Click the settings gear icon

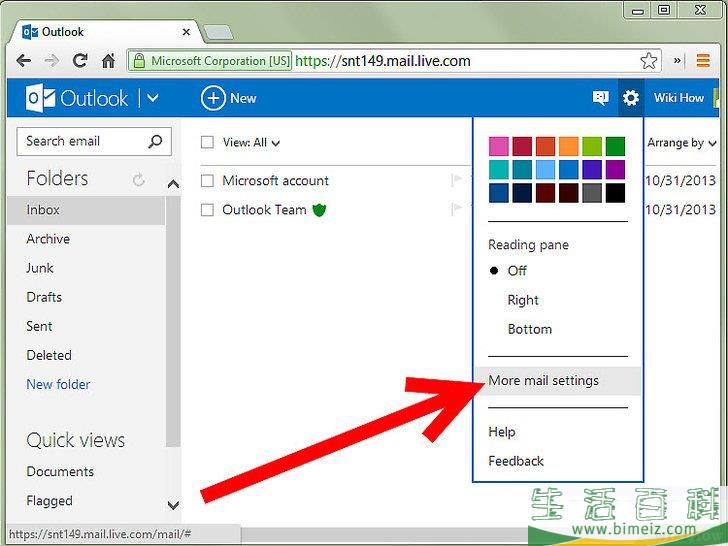[x=630, y=98]
